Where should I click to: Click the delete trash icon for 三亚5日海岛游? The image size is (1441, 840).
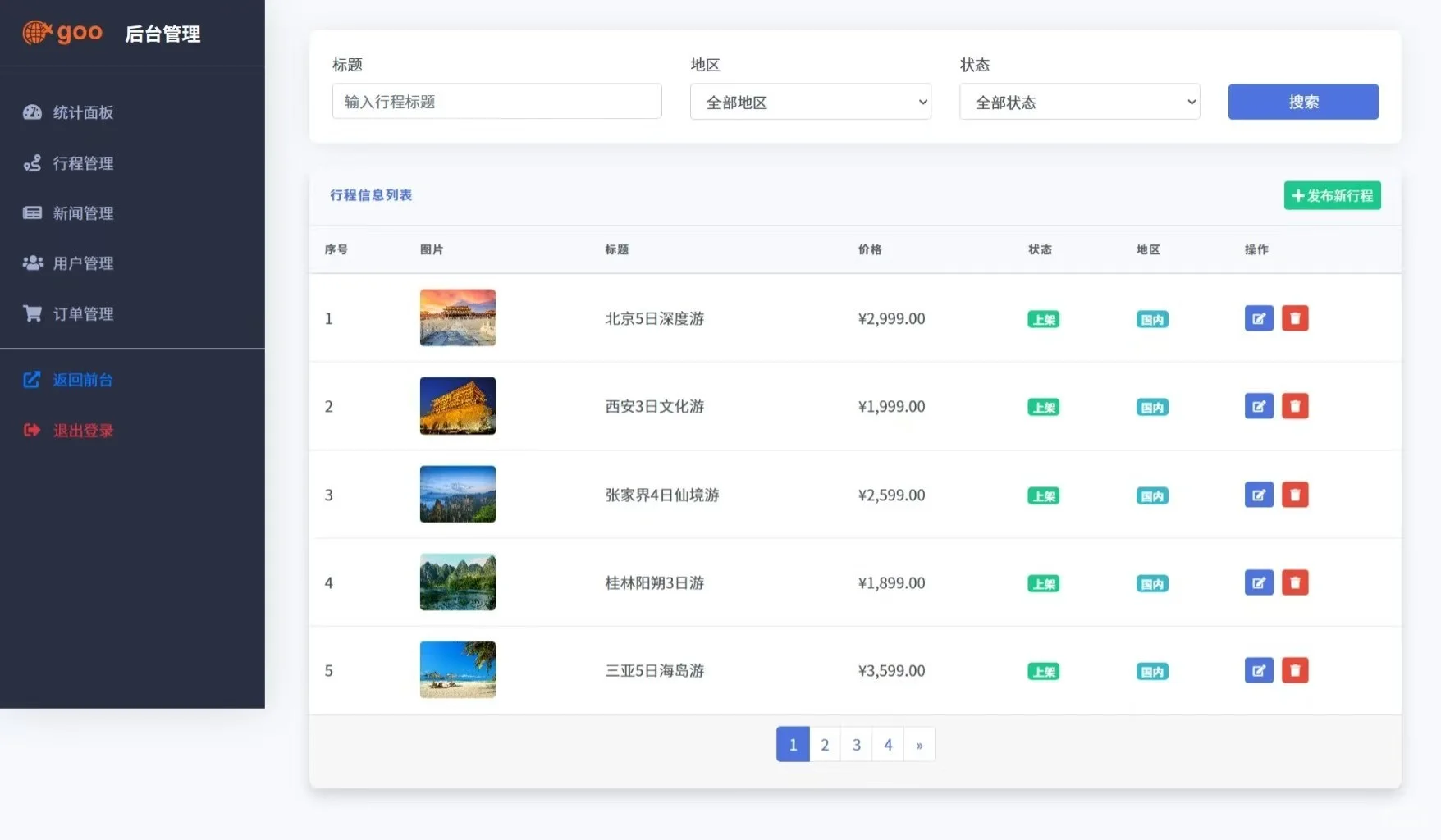(x=1295, y=670)
